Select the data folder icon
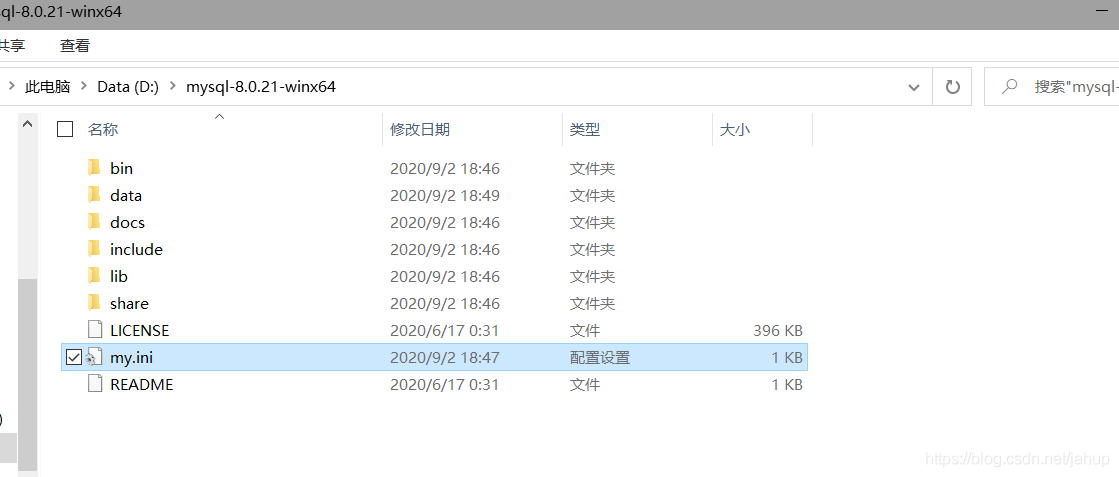The width and height of the screenshot is (1119, 477). [94, 195]
